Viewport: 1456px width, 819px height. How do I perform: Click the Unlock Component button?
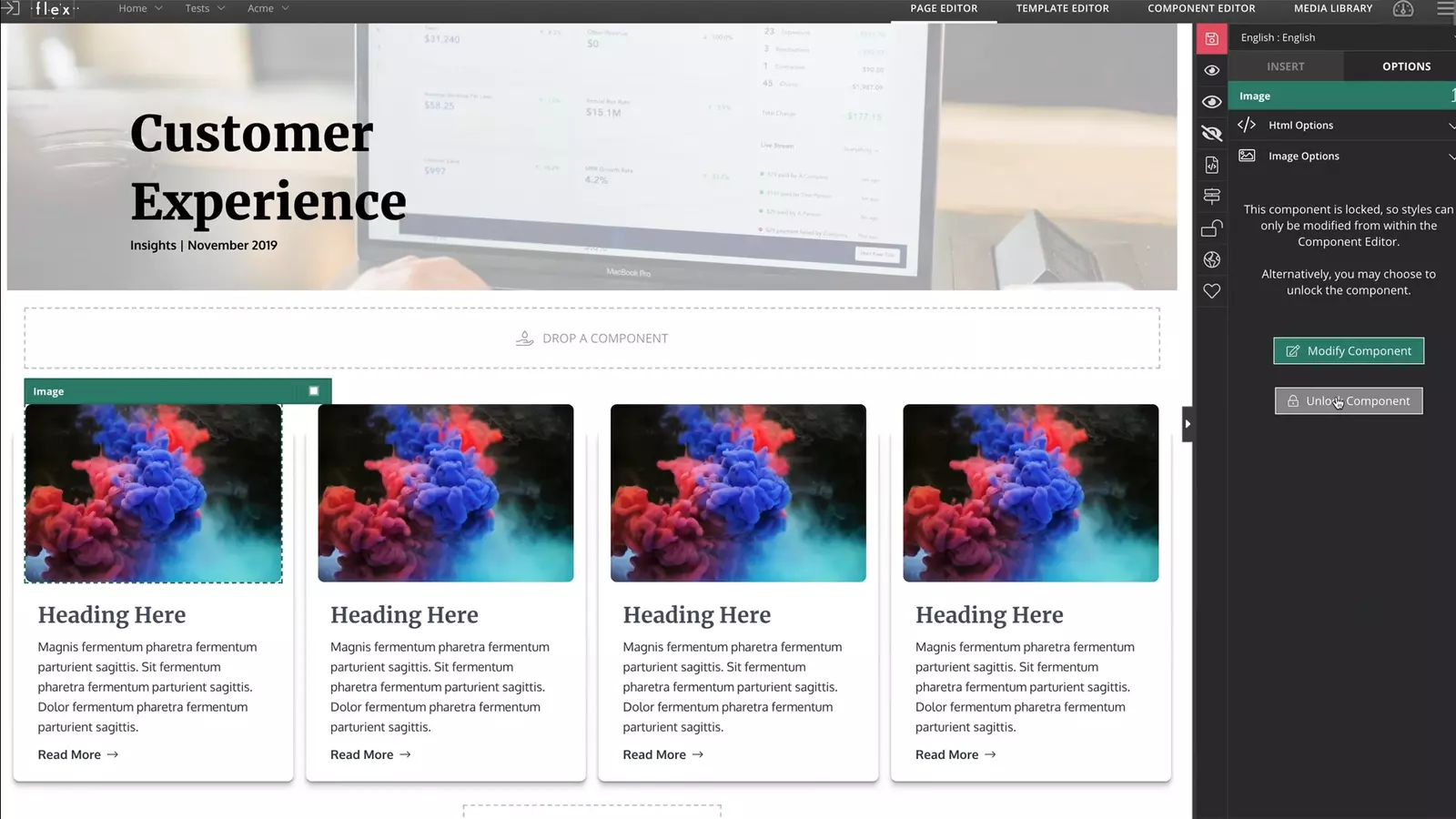(1349, 401)
